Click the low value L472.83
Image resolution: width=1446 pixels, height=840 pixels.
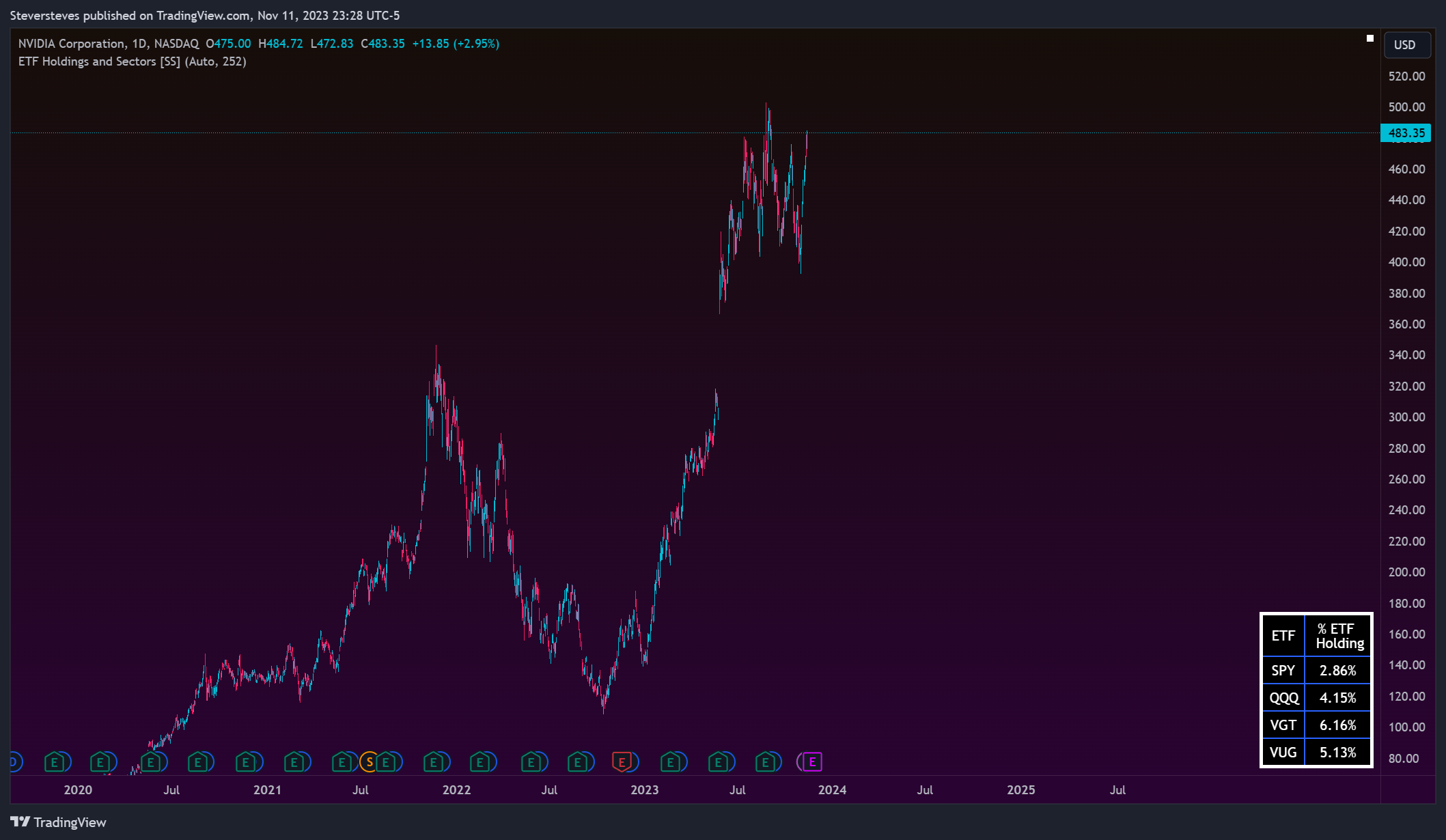point(332,44)
